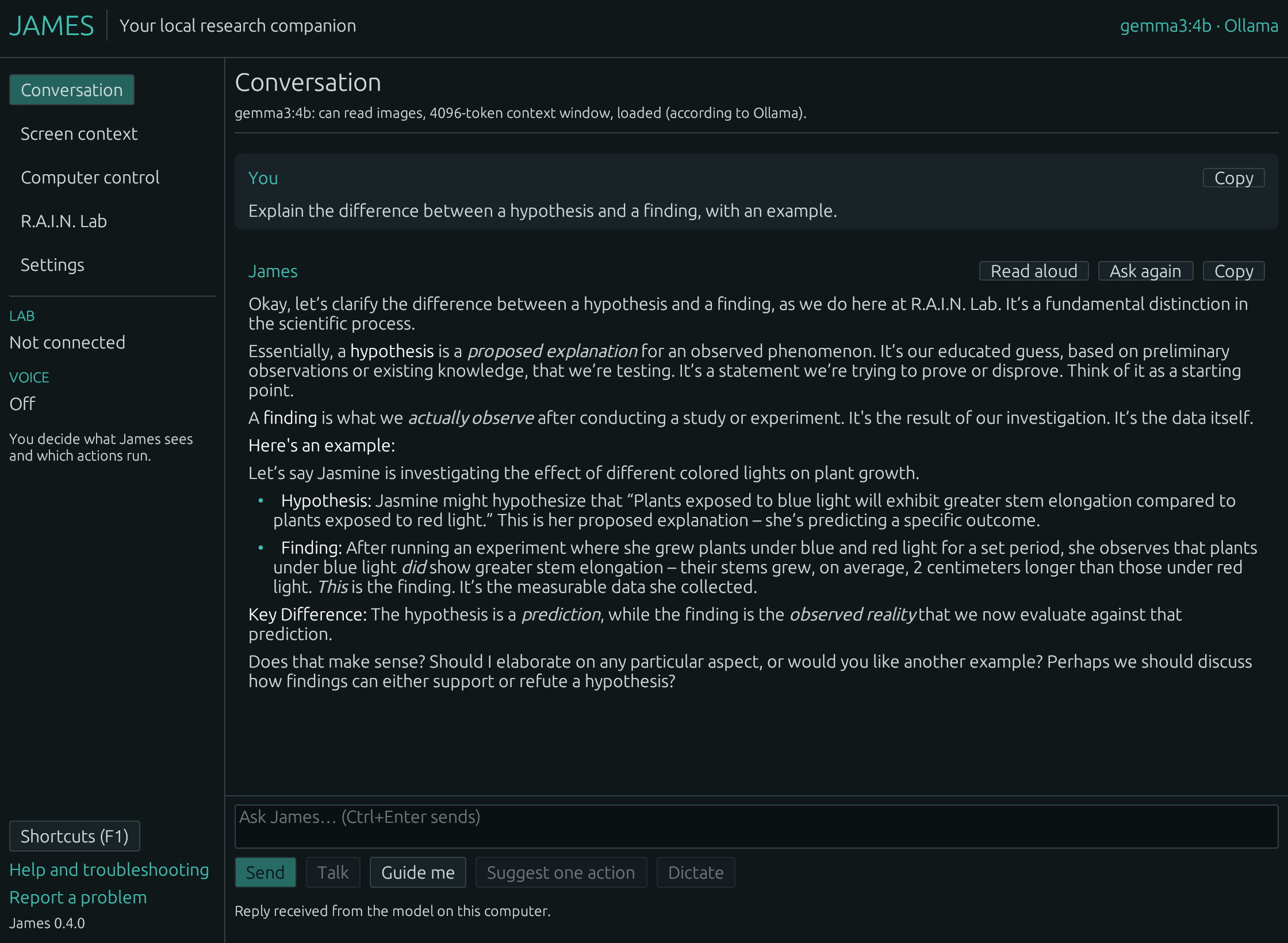The height and width of the screenshot is (943, 1288).
Task: Click the 'Hypothesis:' bullet label
Action: [x=327, y=500]
